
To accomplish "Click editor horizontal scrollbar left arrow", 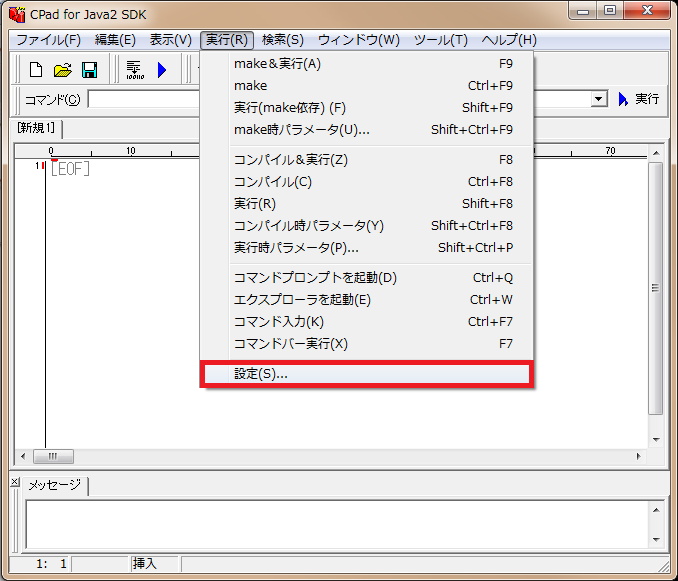I will pyautogui.click(x=23, y=456).
